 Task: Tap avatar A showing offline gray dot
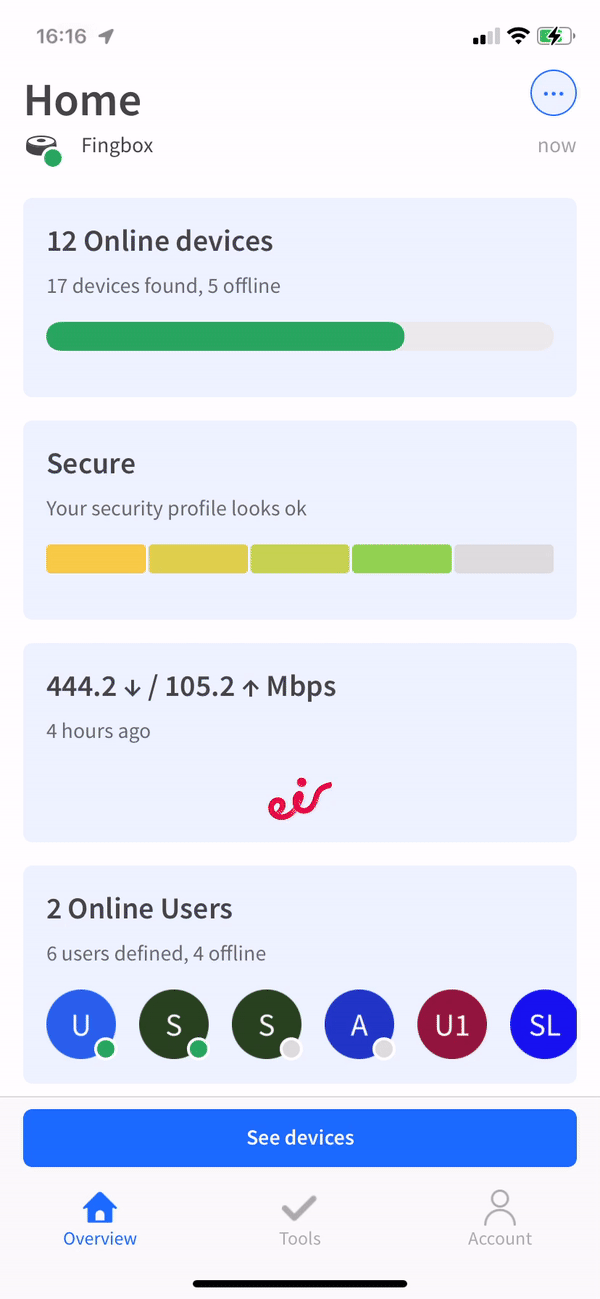tap(359, 1024)
